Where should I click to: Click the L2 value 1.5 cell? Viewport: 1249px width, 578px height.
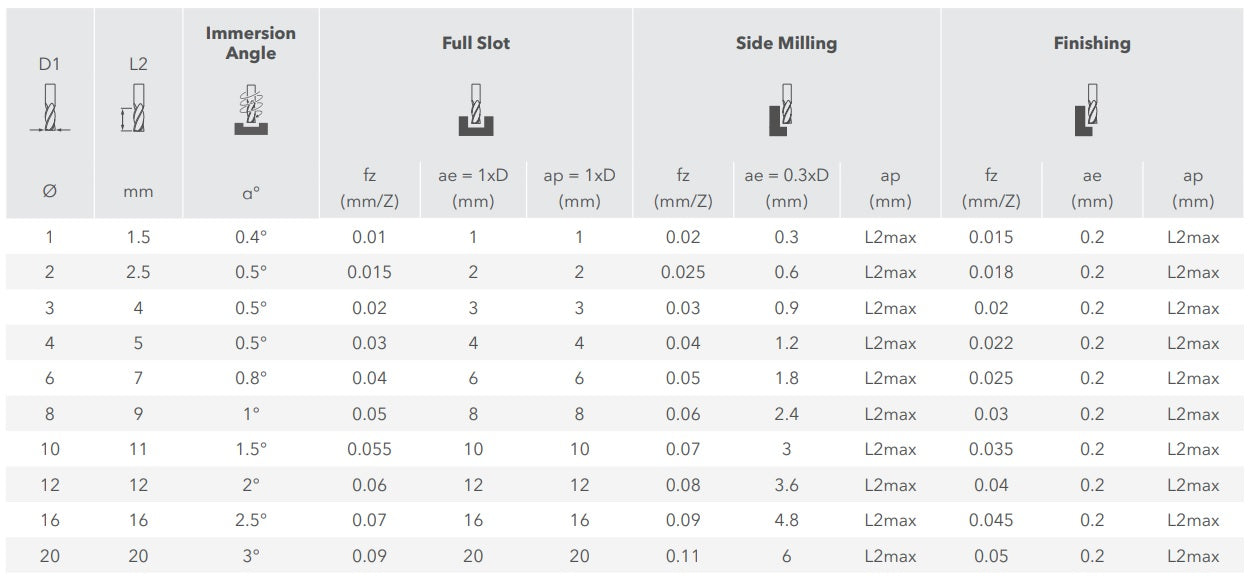coord(138,237)
